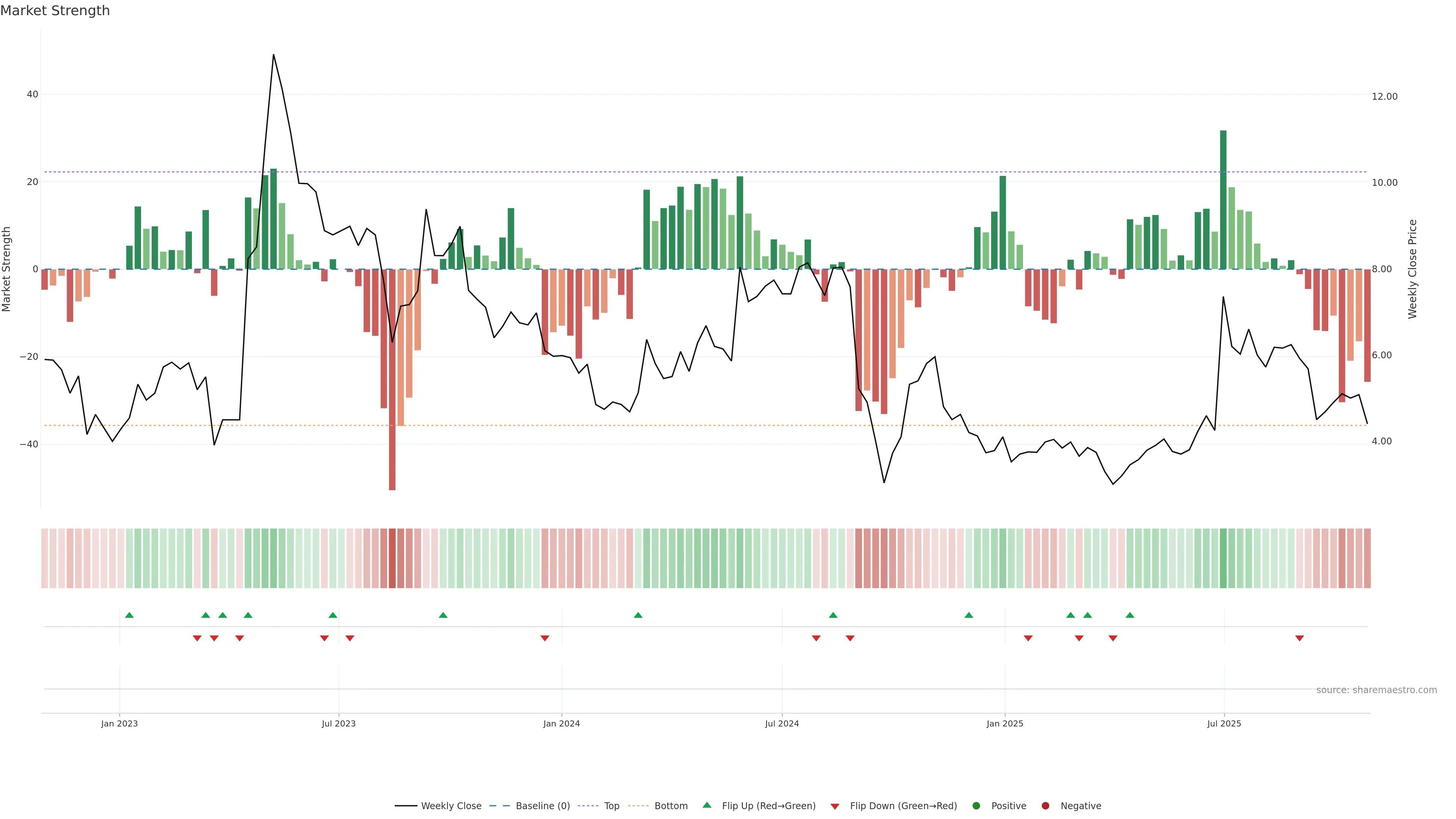
Task: Click the Weekly Close Price axis title
Action: 1412,269
